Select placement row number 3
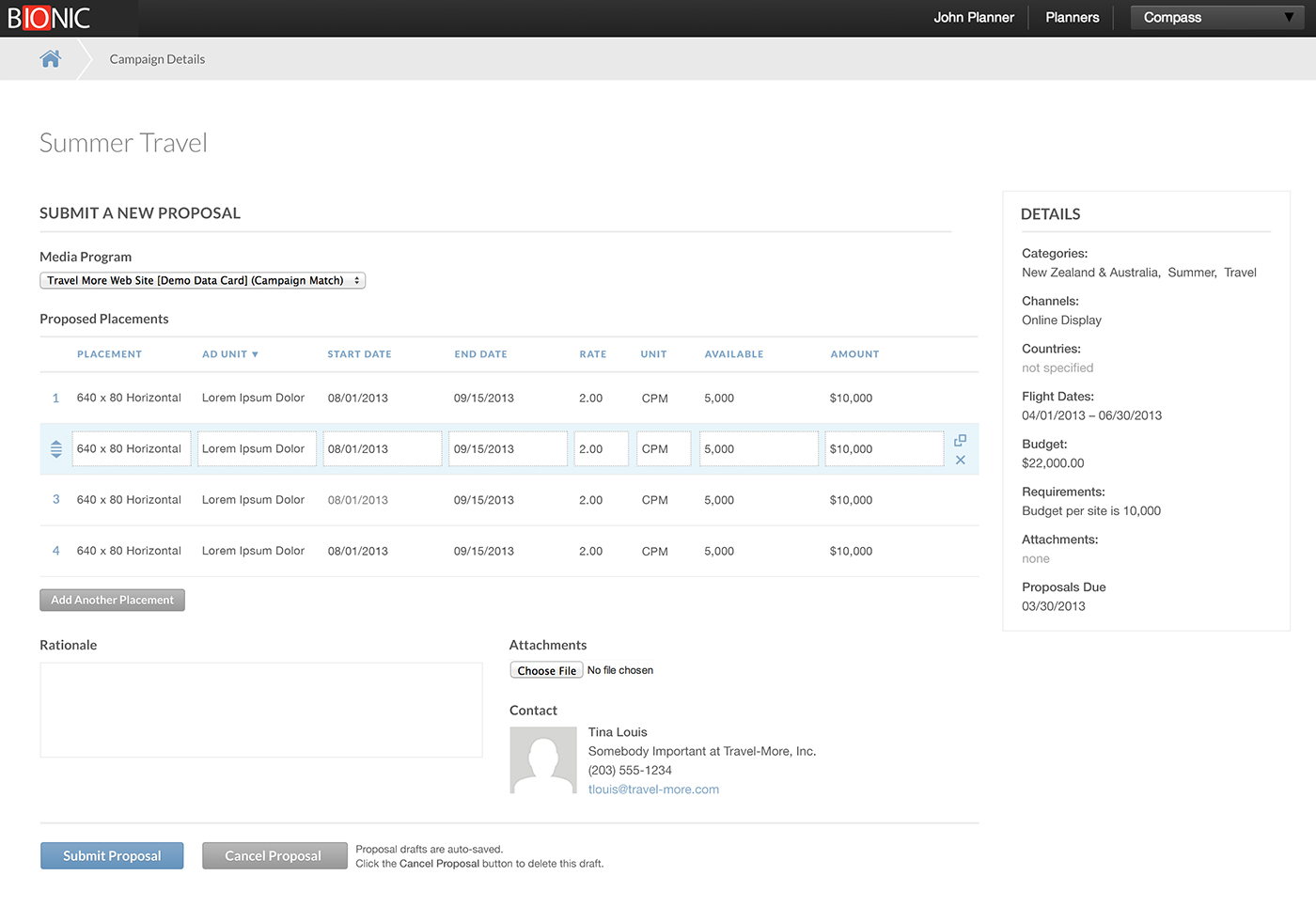The height and width of the screenshot is (907, 1316). pos(56,500)
